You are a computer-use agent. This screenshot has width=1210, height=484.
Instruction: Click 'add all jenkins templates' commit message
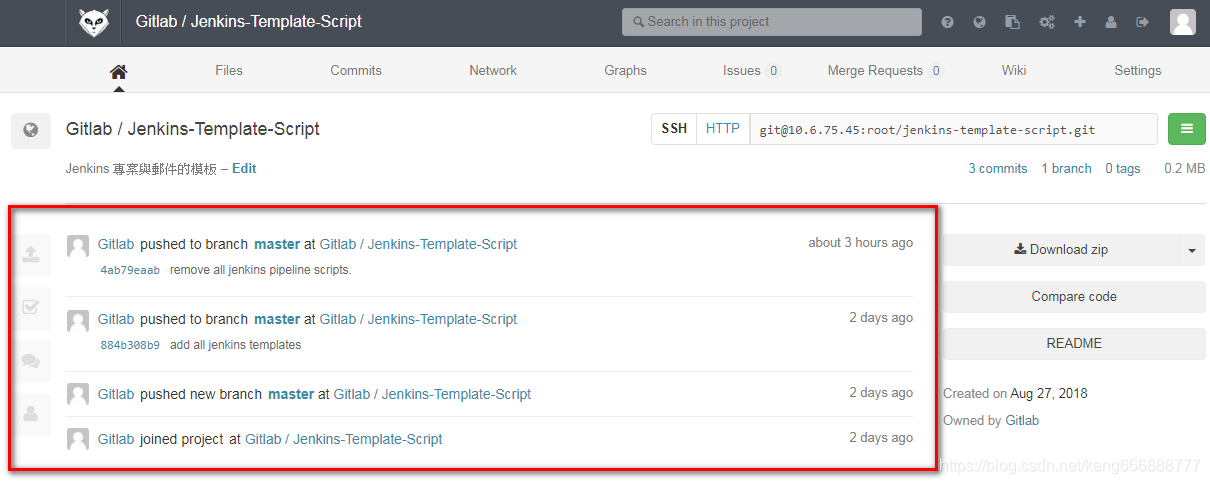[x=236, y=346]
